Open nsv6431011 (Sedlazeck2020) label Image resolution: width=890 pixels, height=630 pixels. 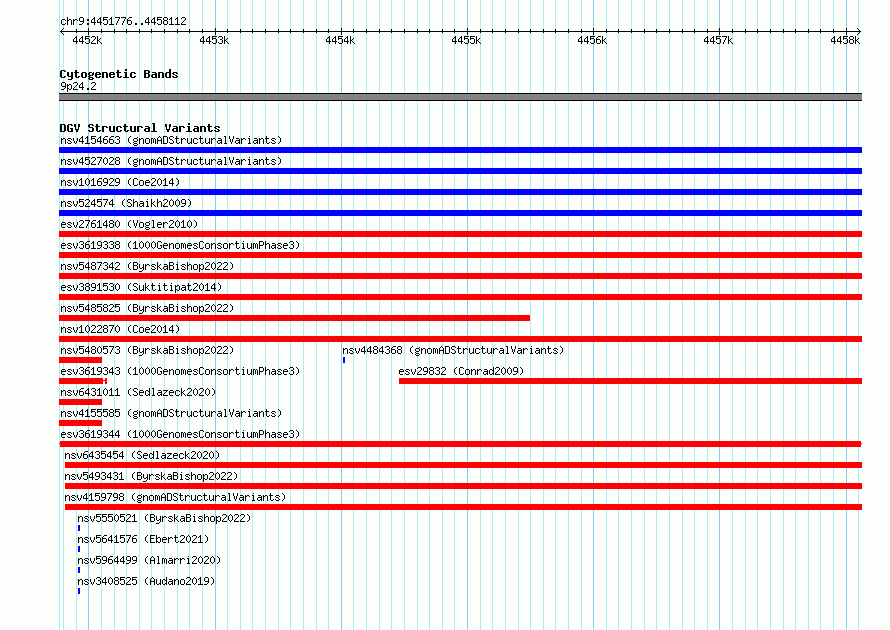pyautogui.click(x=138, y=392)
